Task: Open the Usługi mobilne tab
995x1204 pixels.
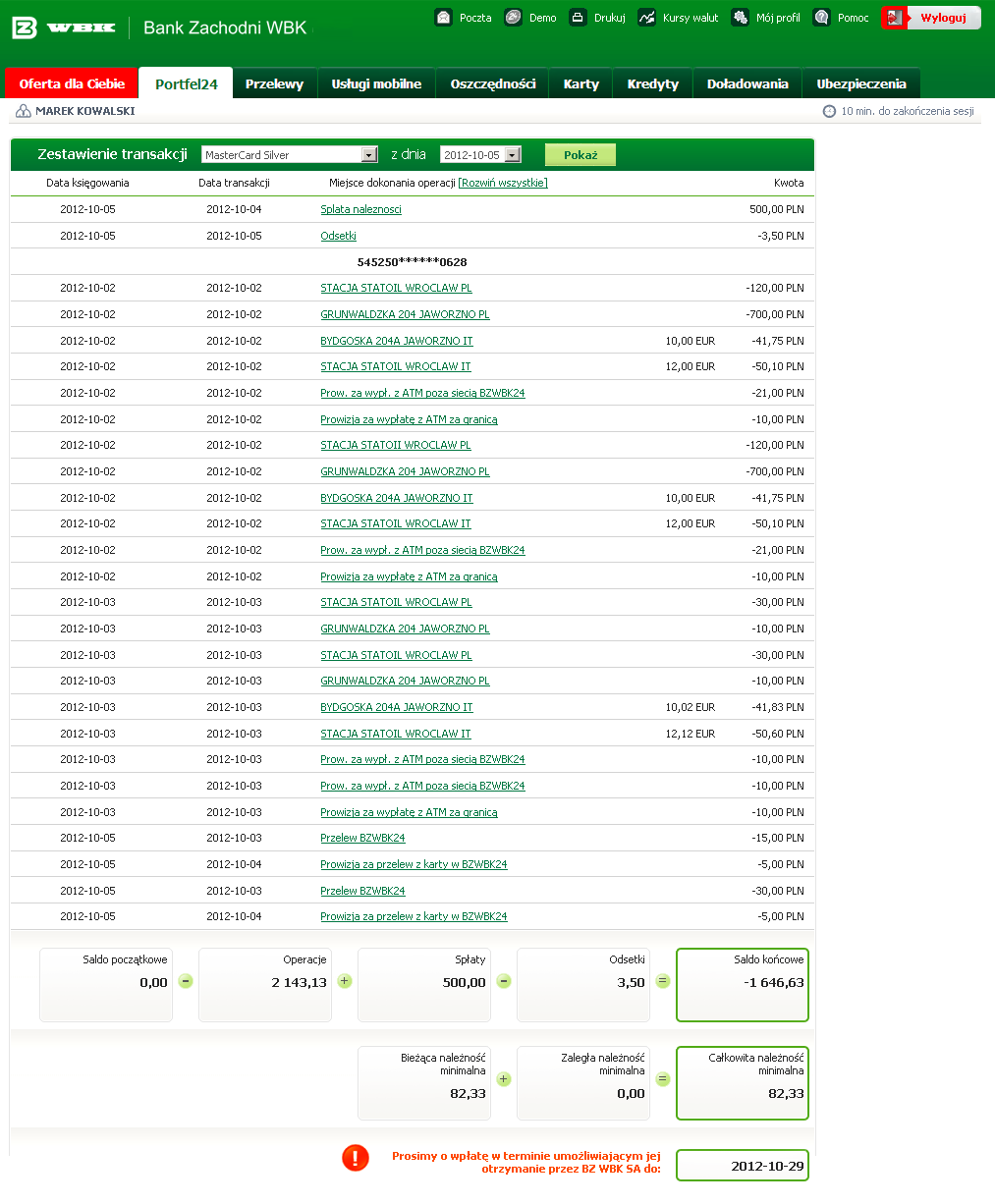Action: point(376,83)
